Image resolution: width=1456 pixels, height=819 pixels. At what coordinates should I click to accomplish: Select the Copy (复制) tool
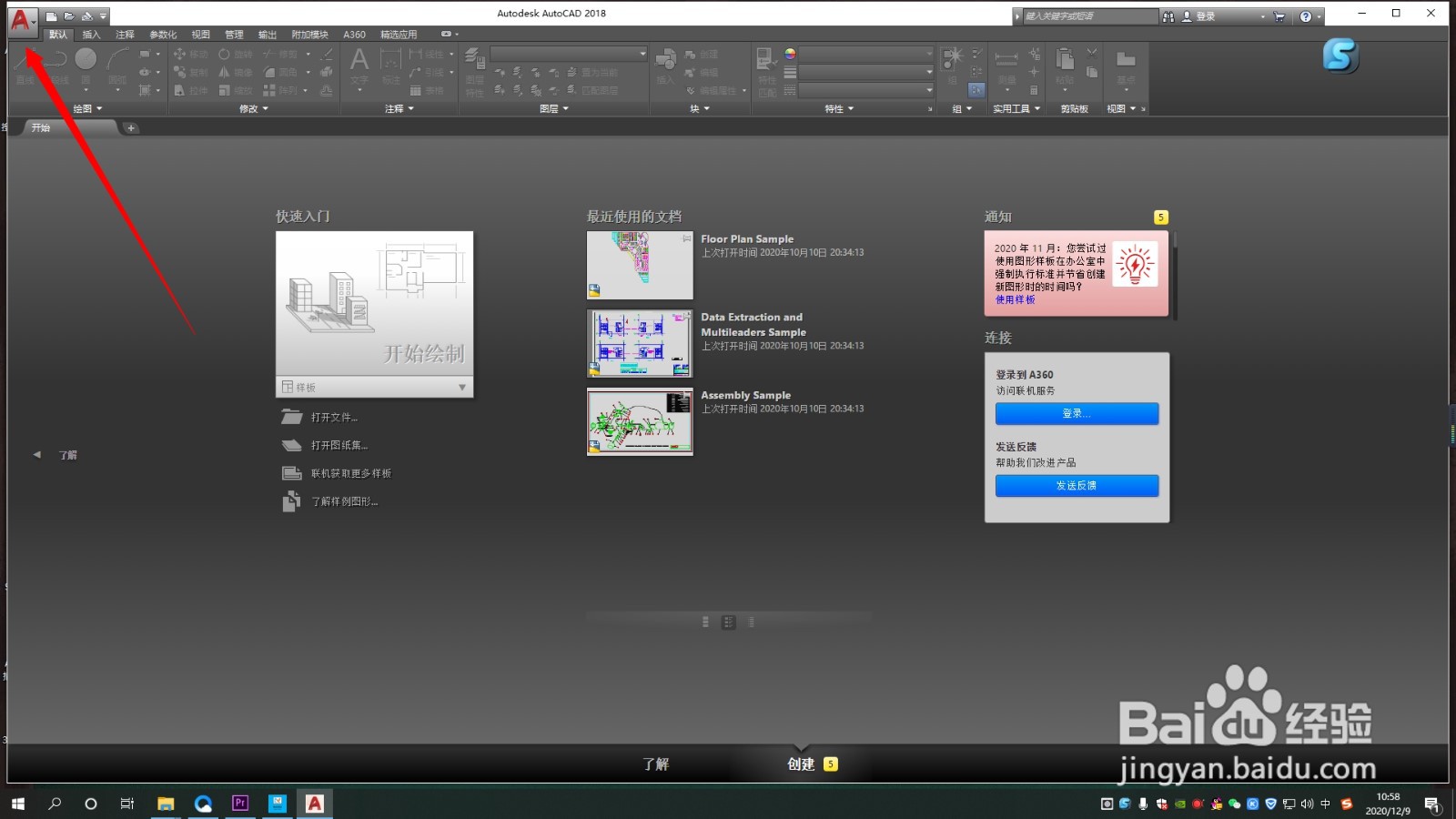point(191,73)
